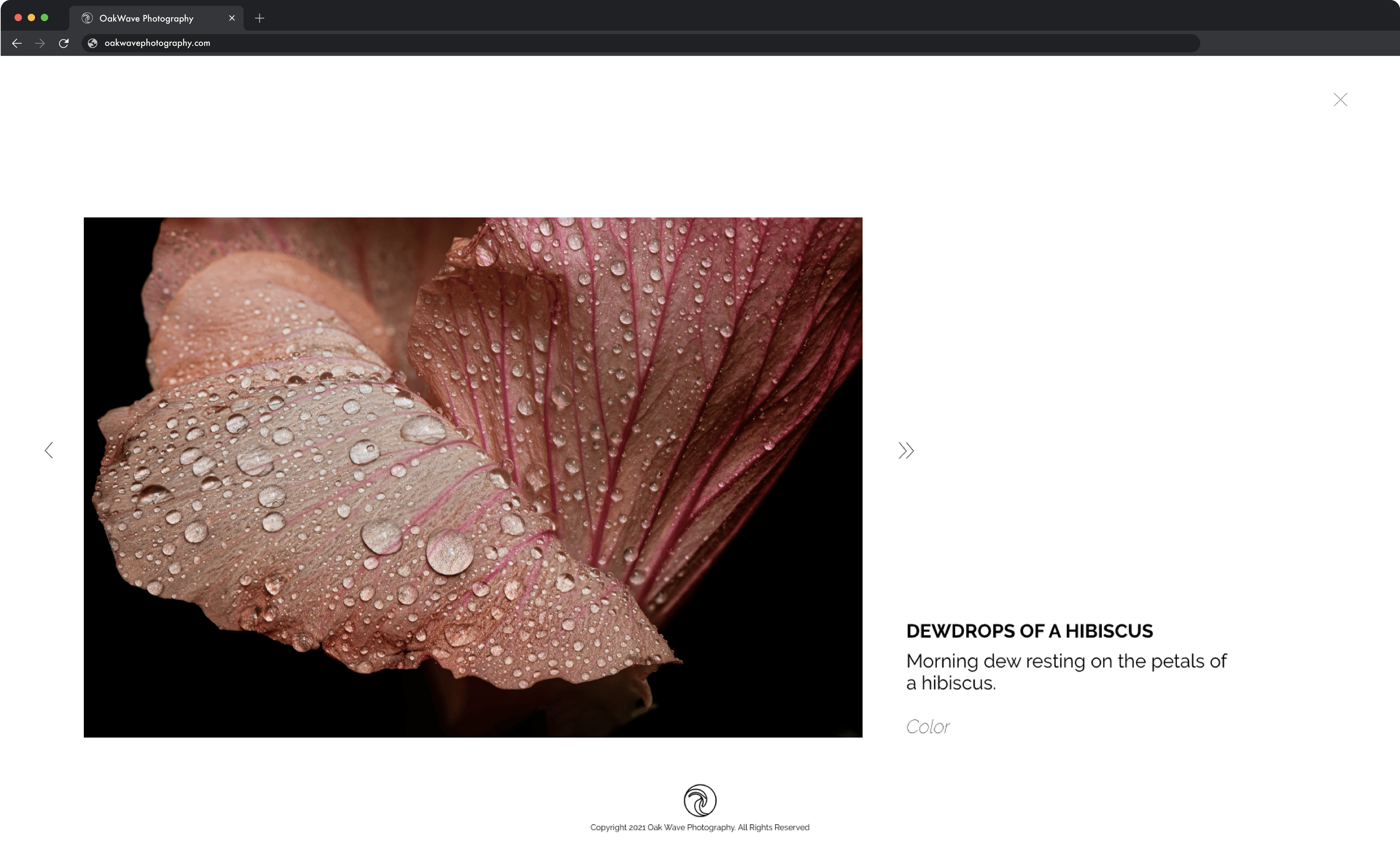Click the OakWave favicon on the browser tab
1400x844 pixels.
click(x=86, y=18)
